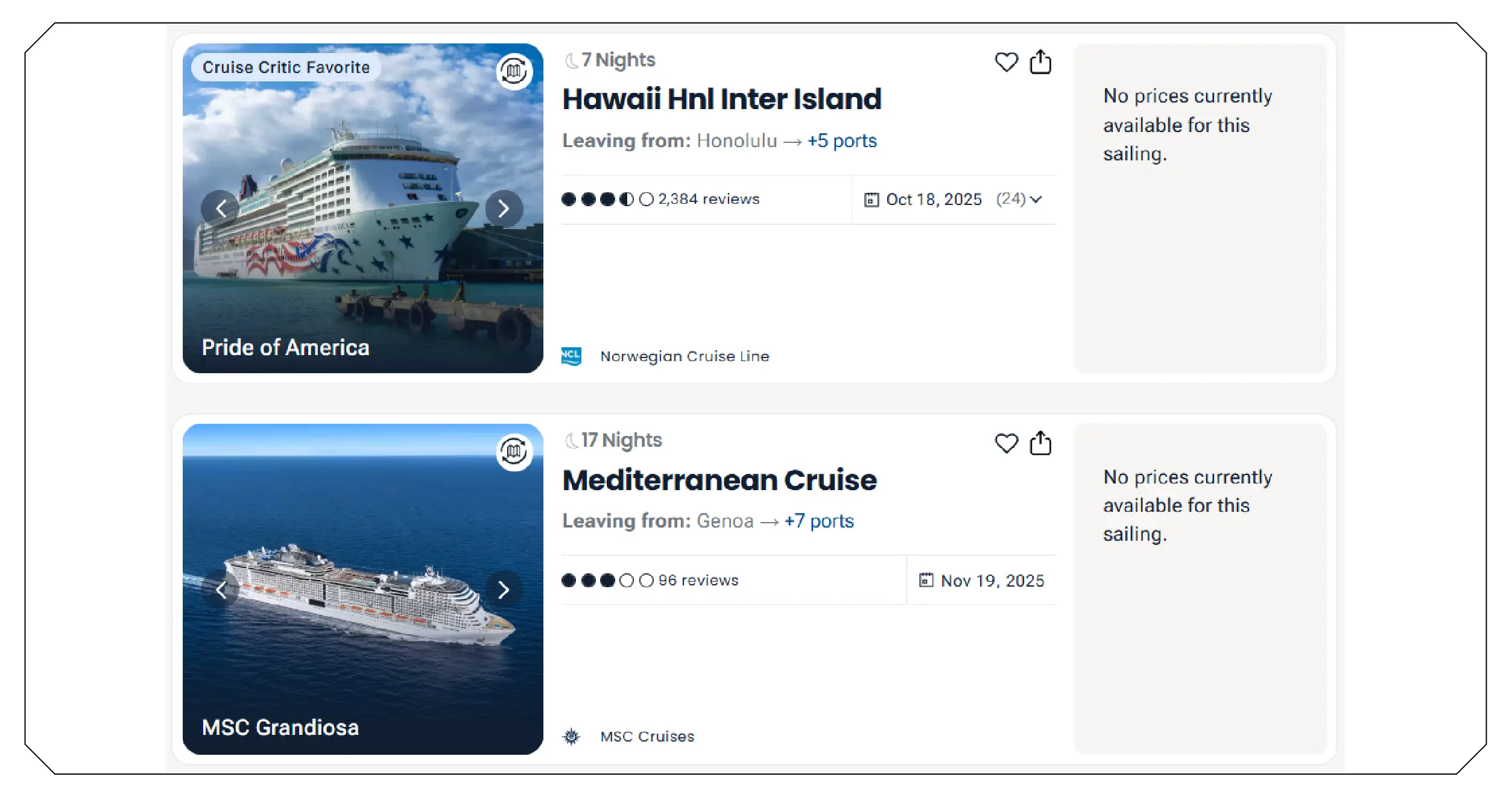Select the Norwegian Cruise Line logo

571,356
